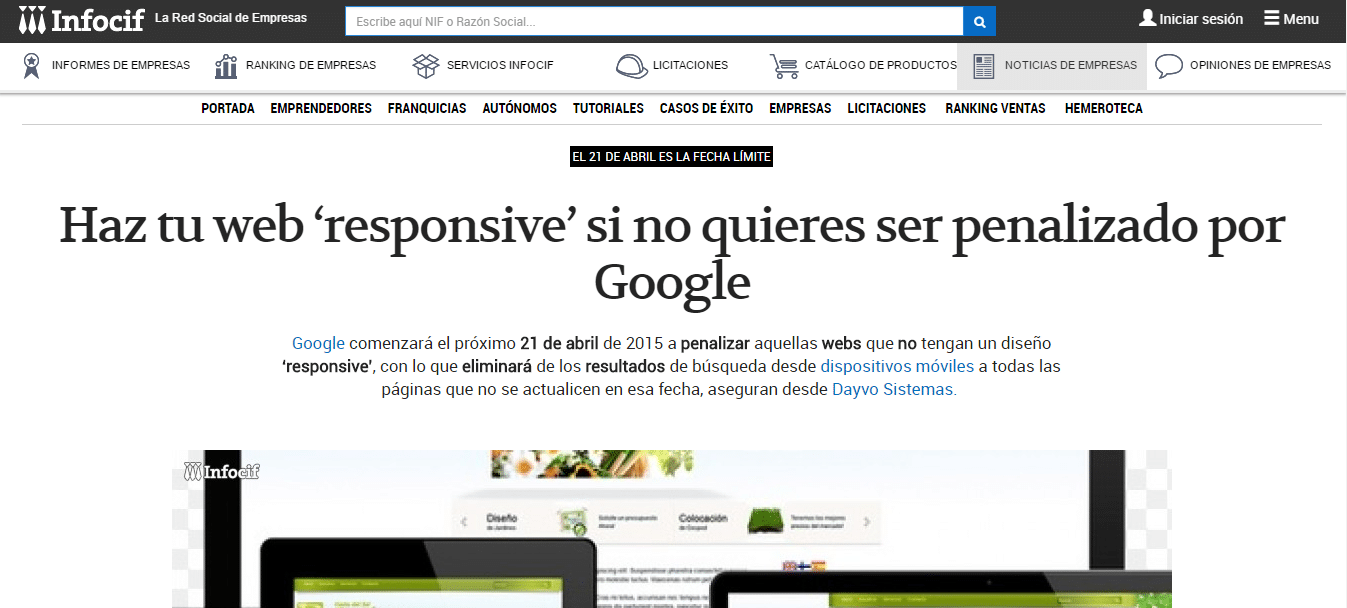This screenshot has height=608, width=1347.
Task: Click the medal icon for Informes de Empresas
Action: (x=32, y=66)
